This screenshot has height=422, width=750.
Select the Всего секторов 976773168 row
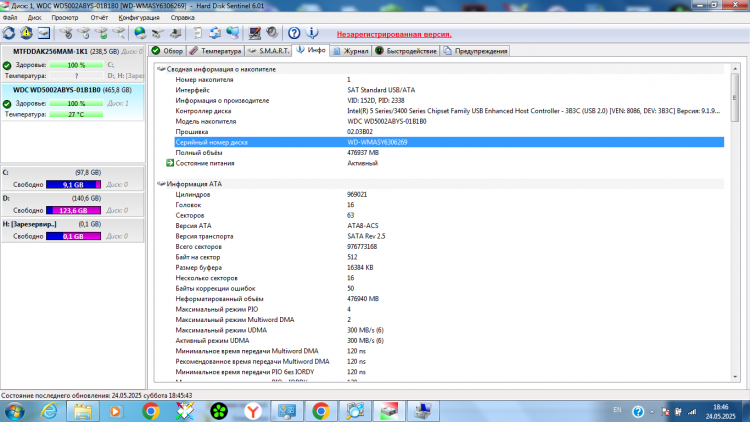[449, 247]
